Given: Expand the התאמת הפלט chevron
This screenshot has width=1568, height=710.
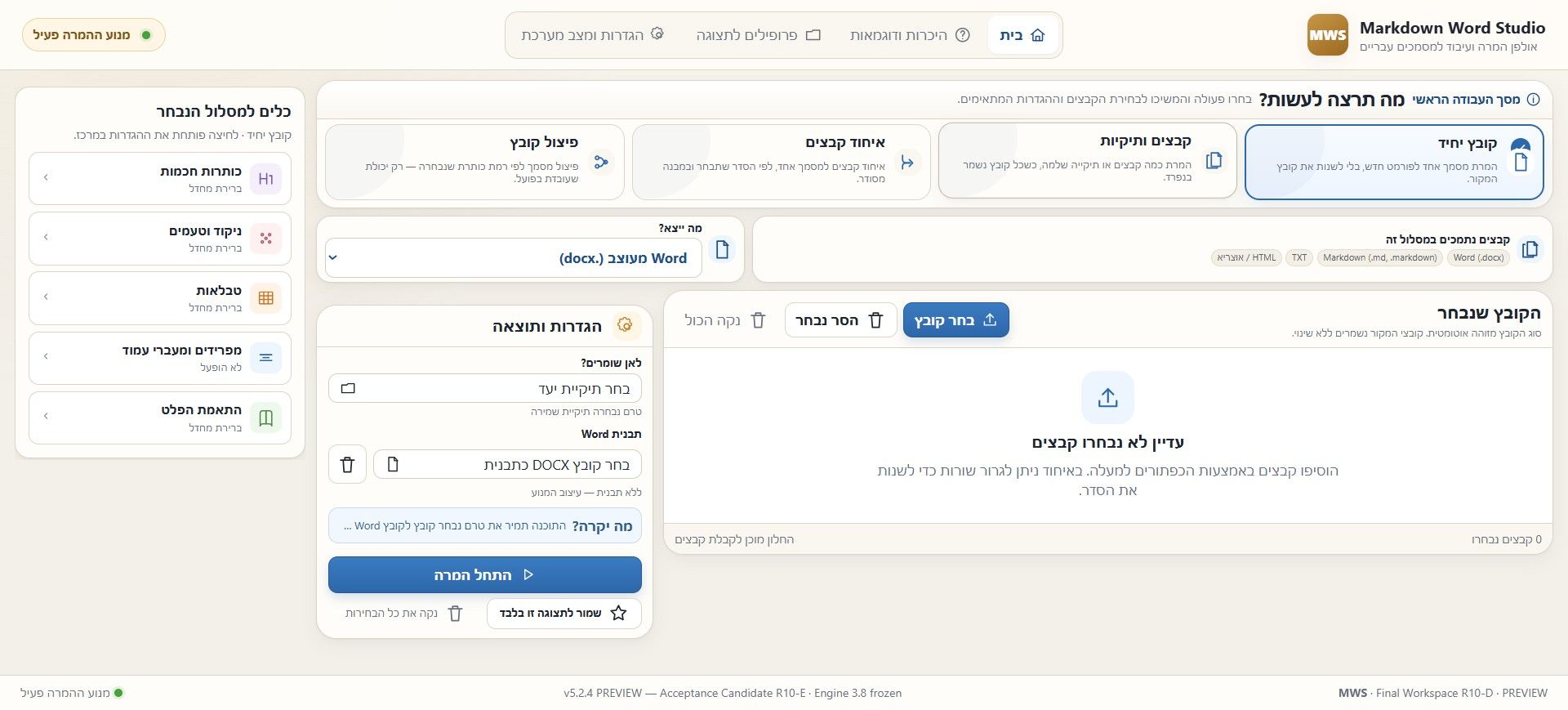Looking at the screenshot, I should point(46,416).
